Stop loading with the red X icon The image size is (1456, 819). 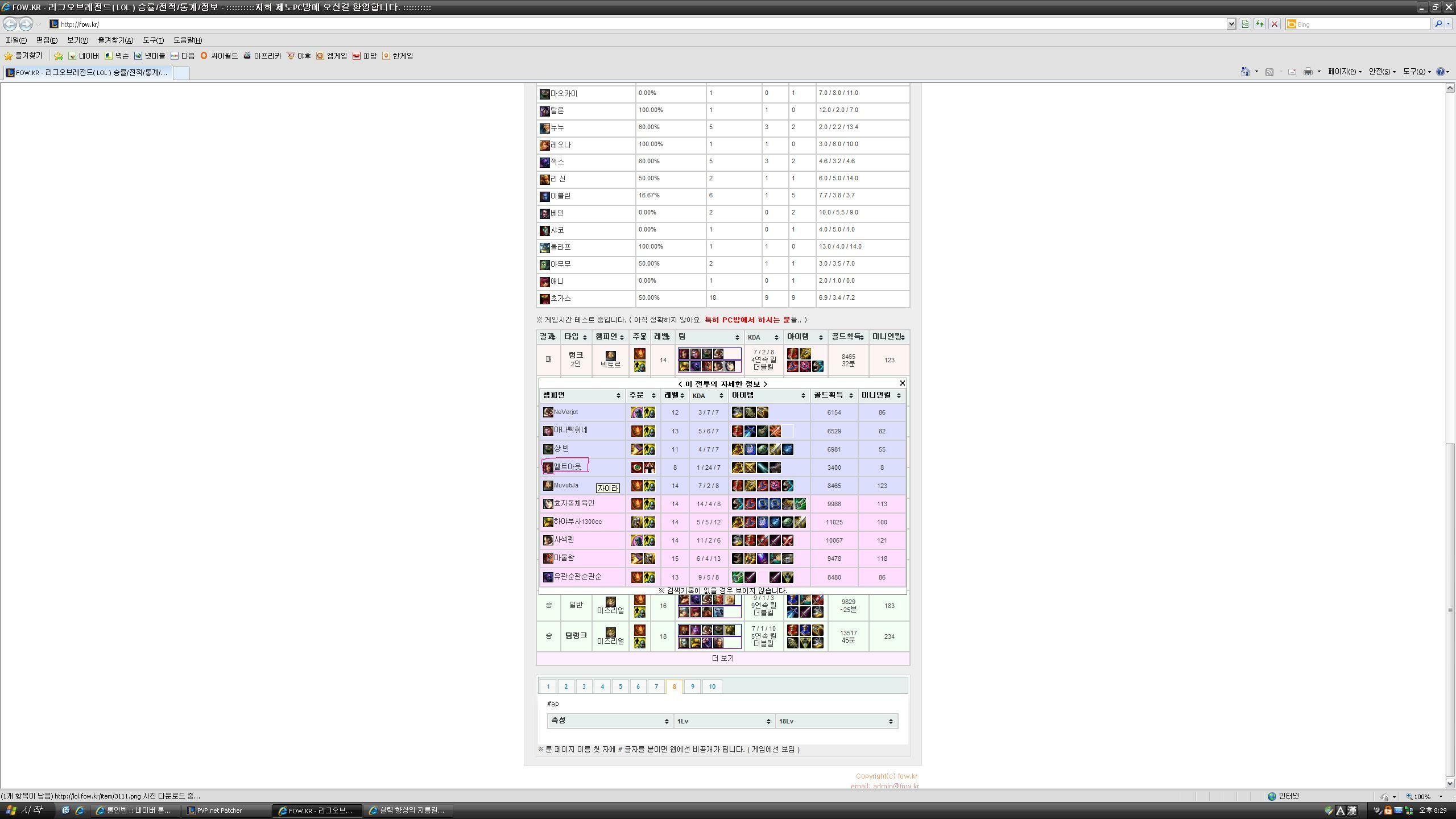pos(1275,24)
